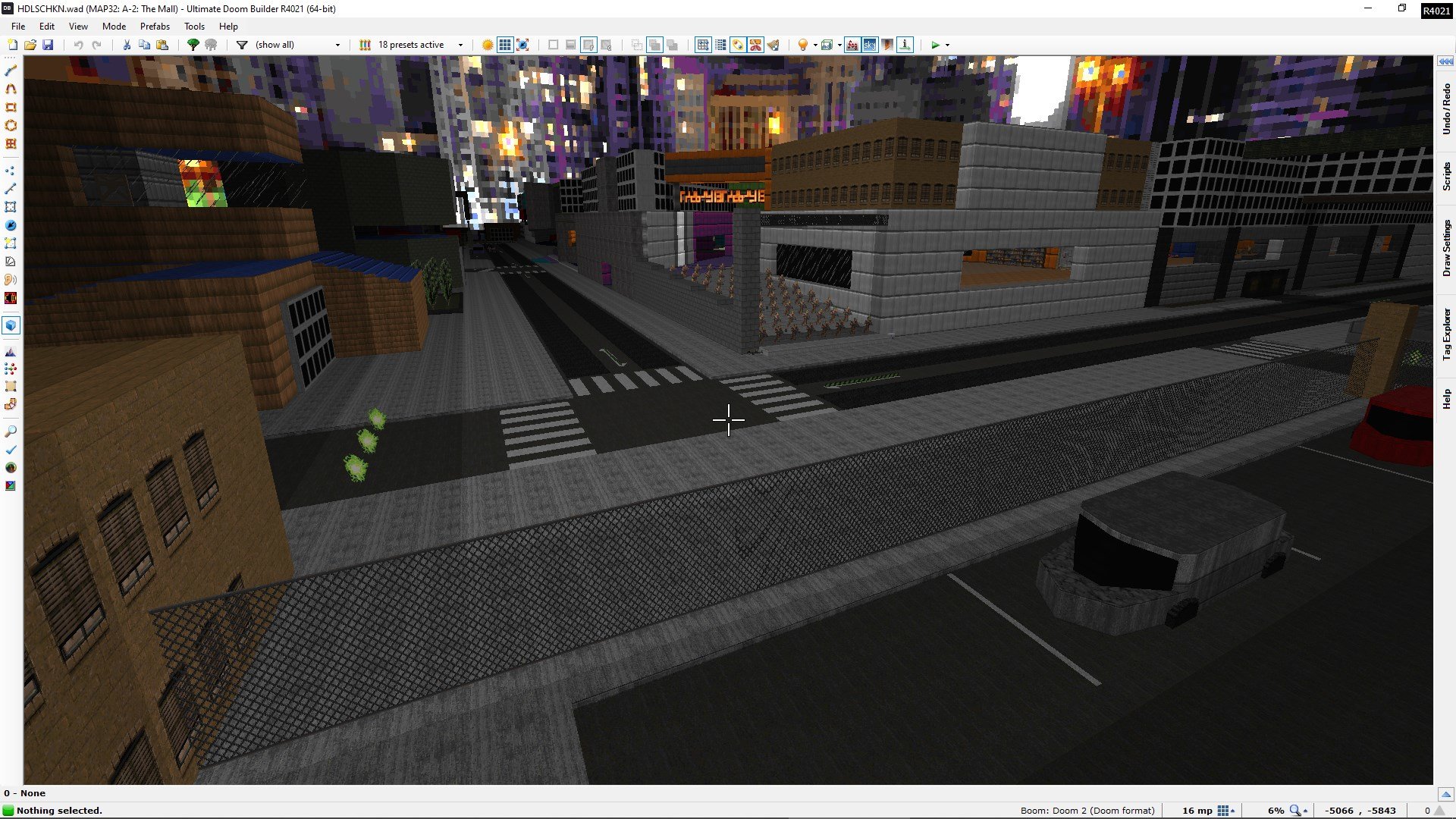Toggle classic rendering orange door icon
The width and height of the screenshot is (1456, 819).
(887, 45)
